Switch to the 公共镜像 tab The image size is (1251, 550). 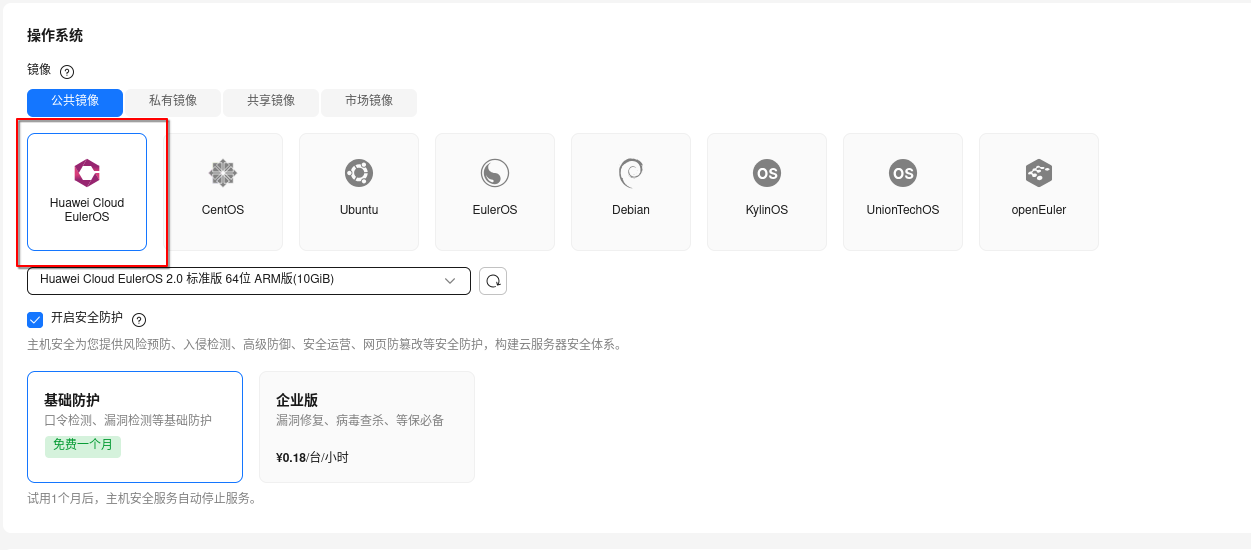tap(75, 102)
